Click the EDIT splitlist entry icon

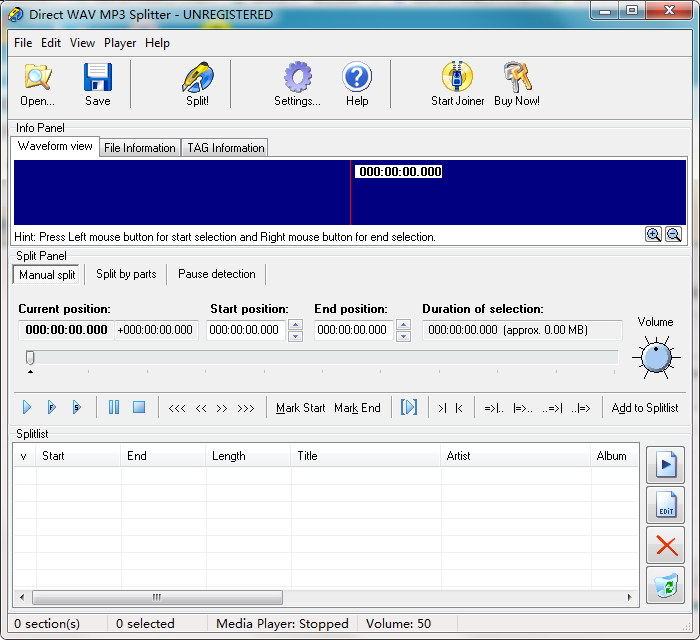click(x=665, y=505)
